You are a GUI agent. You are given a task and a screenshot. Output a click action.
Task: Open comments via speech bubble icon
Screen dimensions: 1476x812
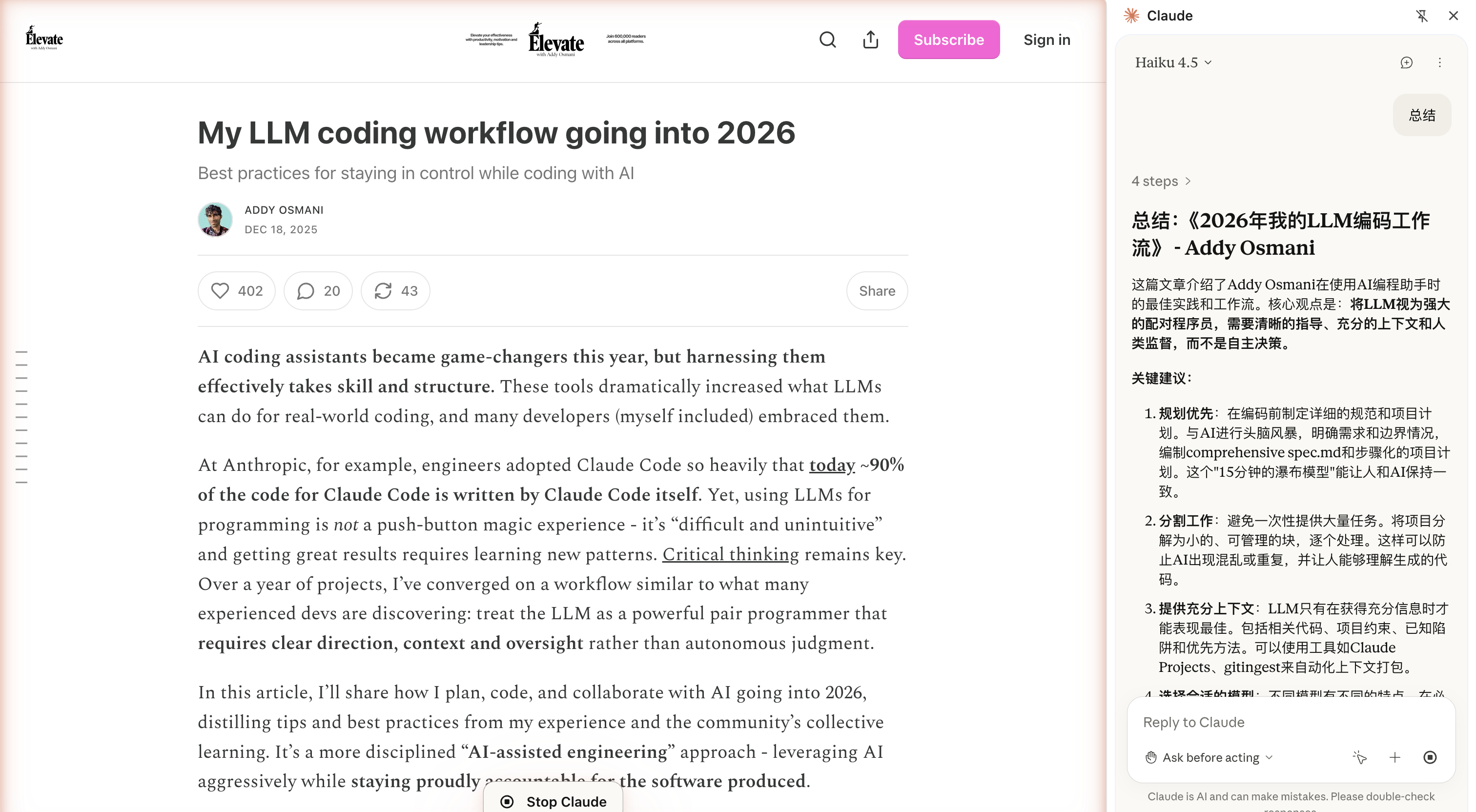point(306,290)
